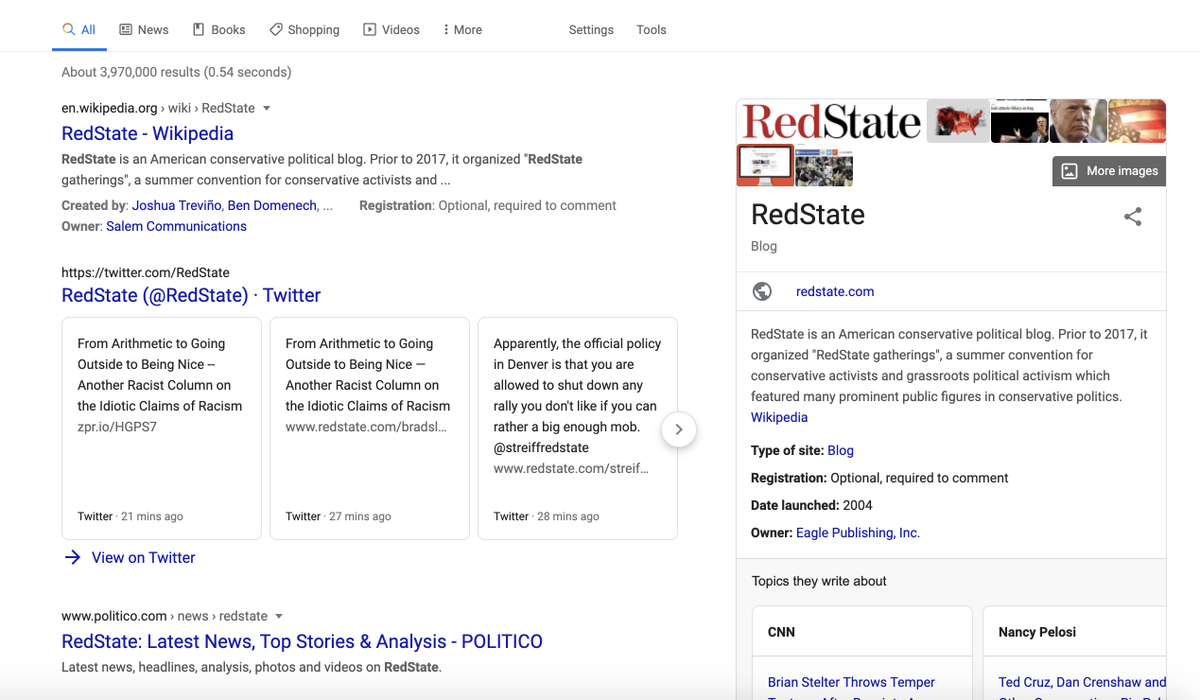Open the Denver rally tweet card

[577, 429]
